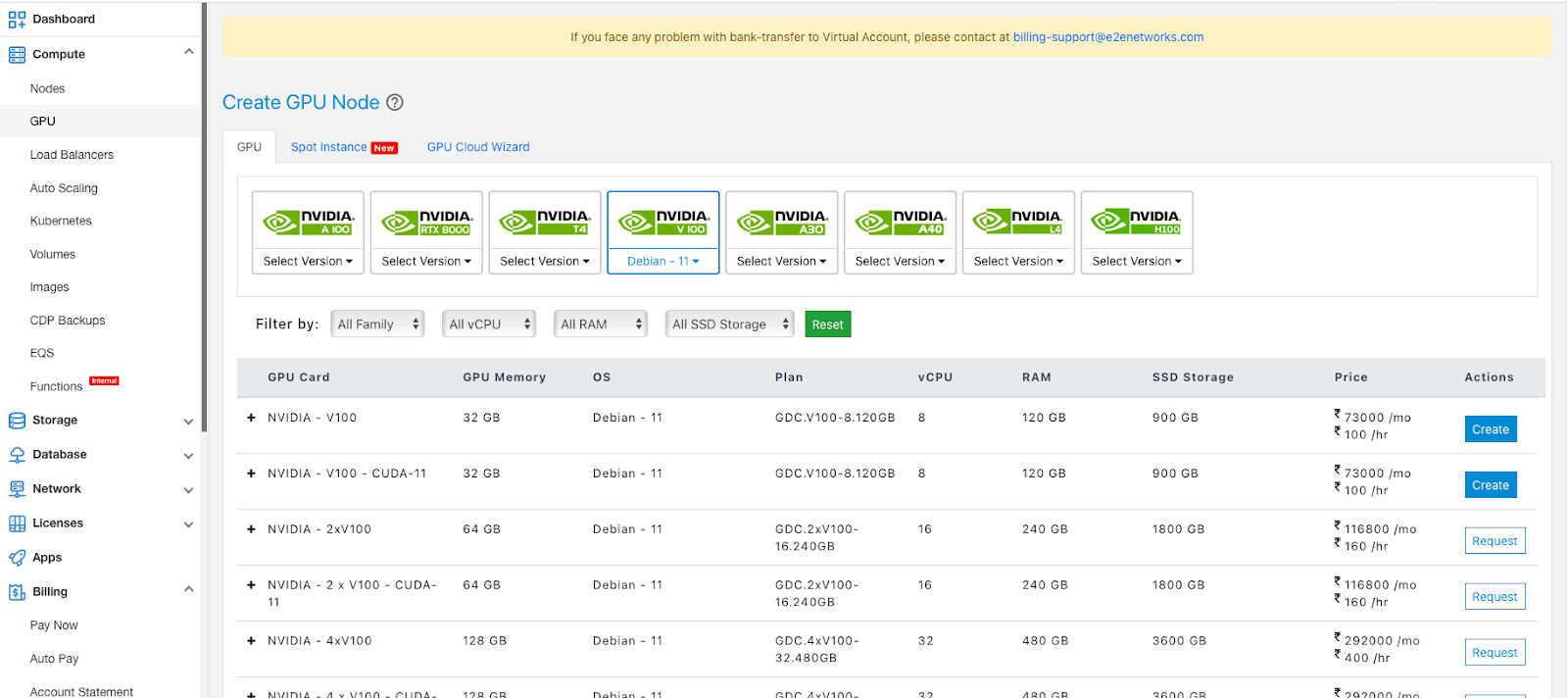
Task: Open L4 Select Version dropdown
Action: [1018, 262]
